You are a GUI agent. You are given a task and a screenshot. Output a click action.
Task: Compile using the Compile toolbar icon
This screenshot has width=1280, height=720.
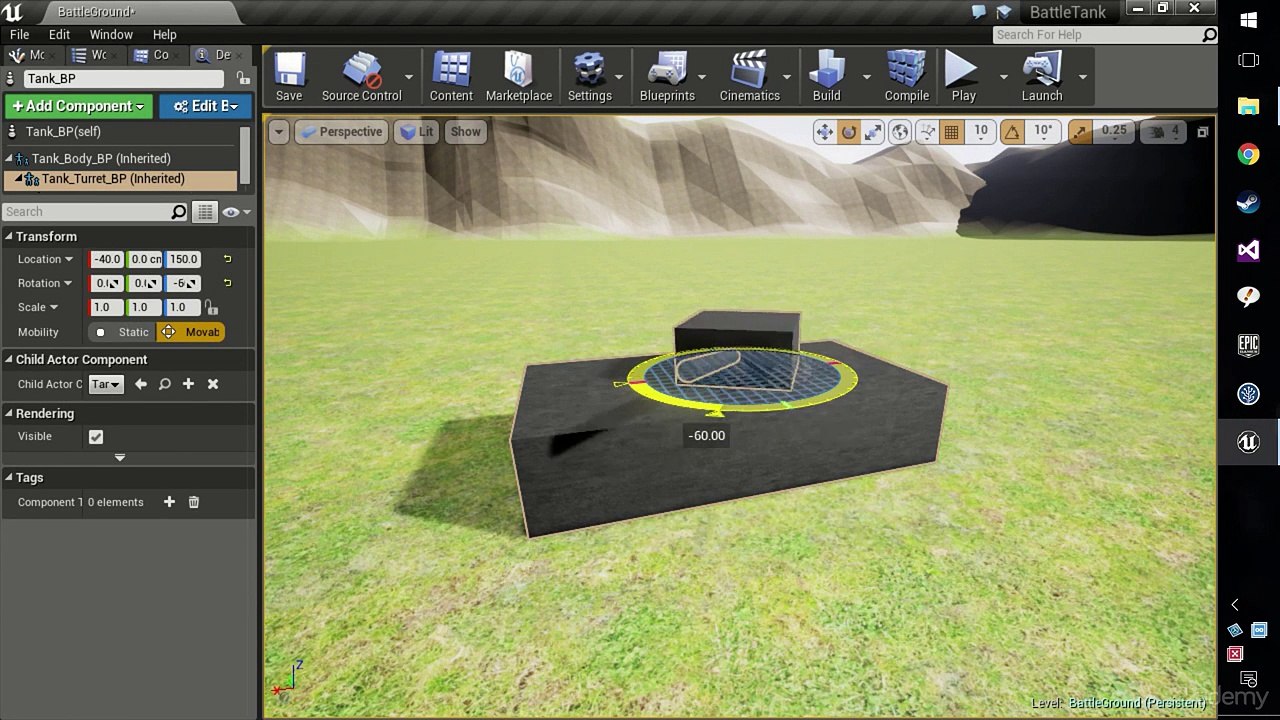point(906,77)
